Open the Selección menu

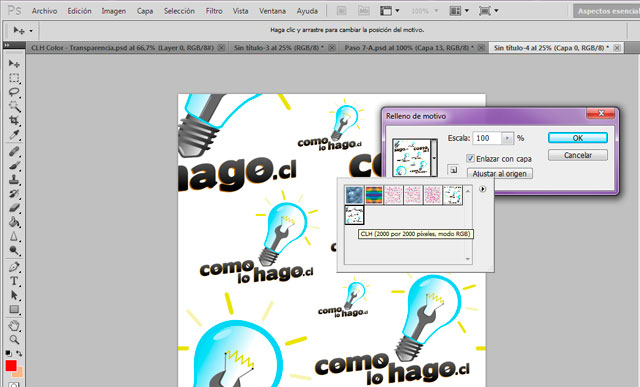[179, 11]
